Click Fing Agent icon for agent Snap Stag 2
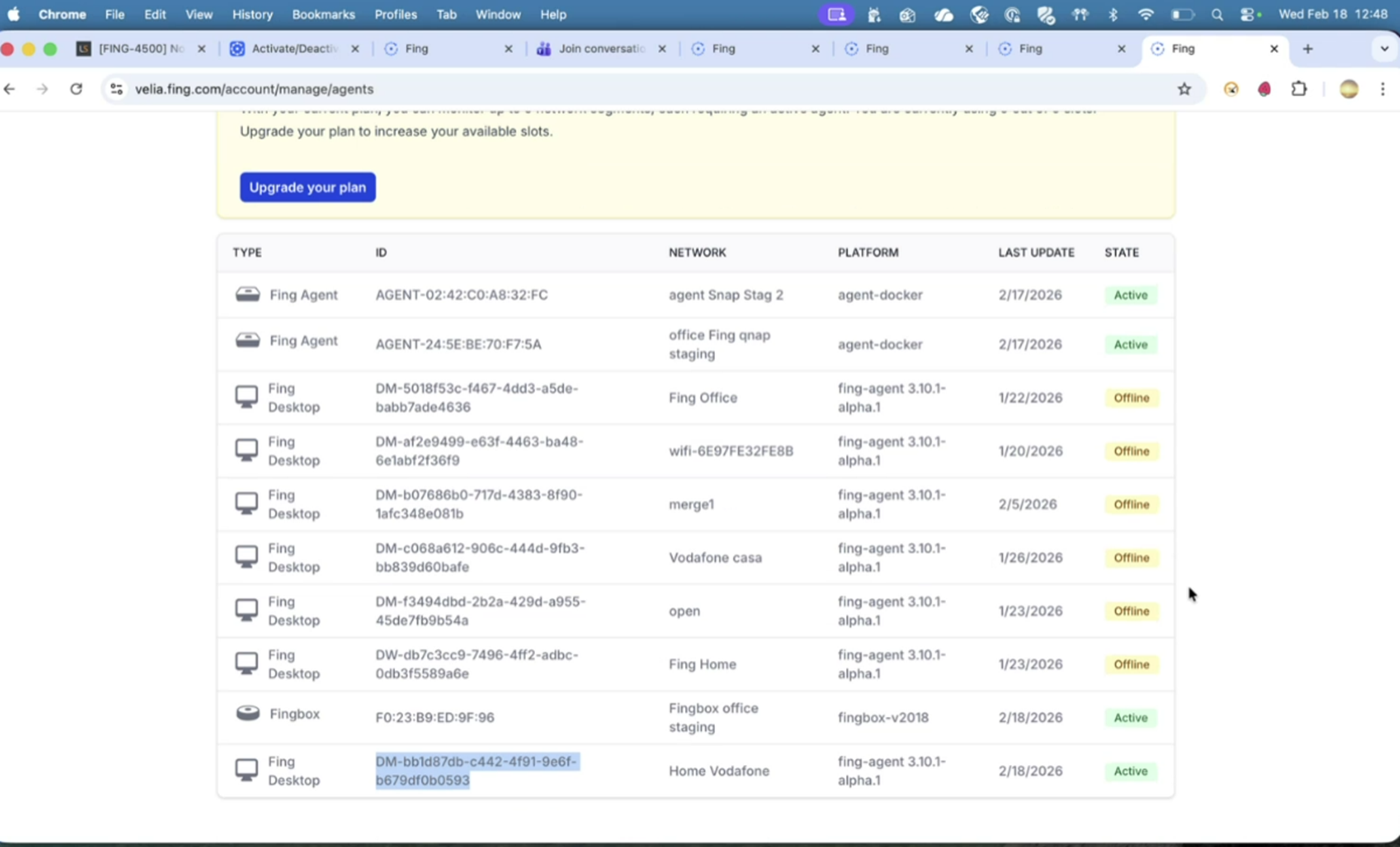This screenshot has width=1400, height=847. pyautogui.click(x=248, y=294)
